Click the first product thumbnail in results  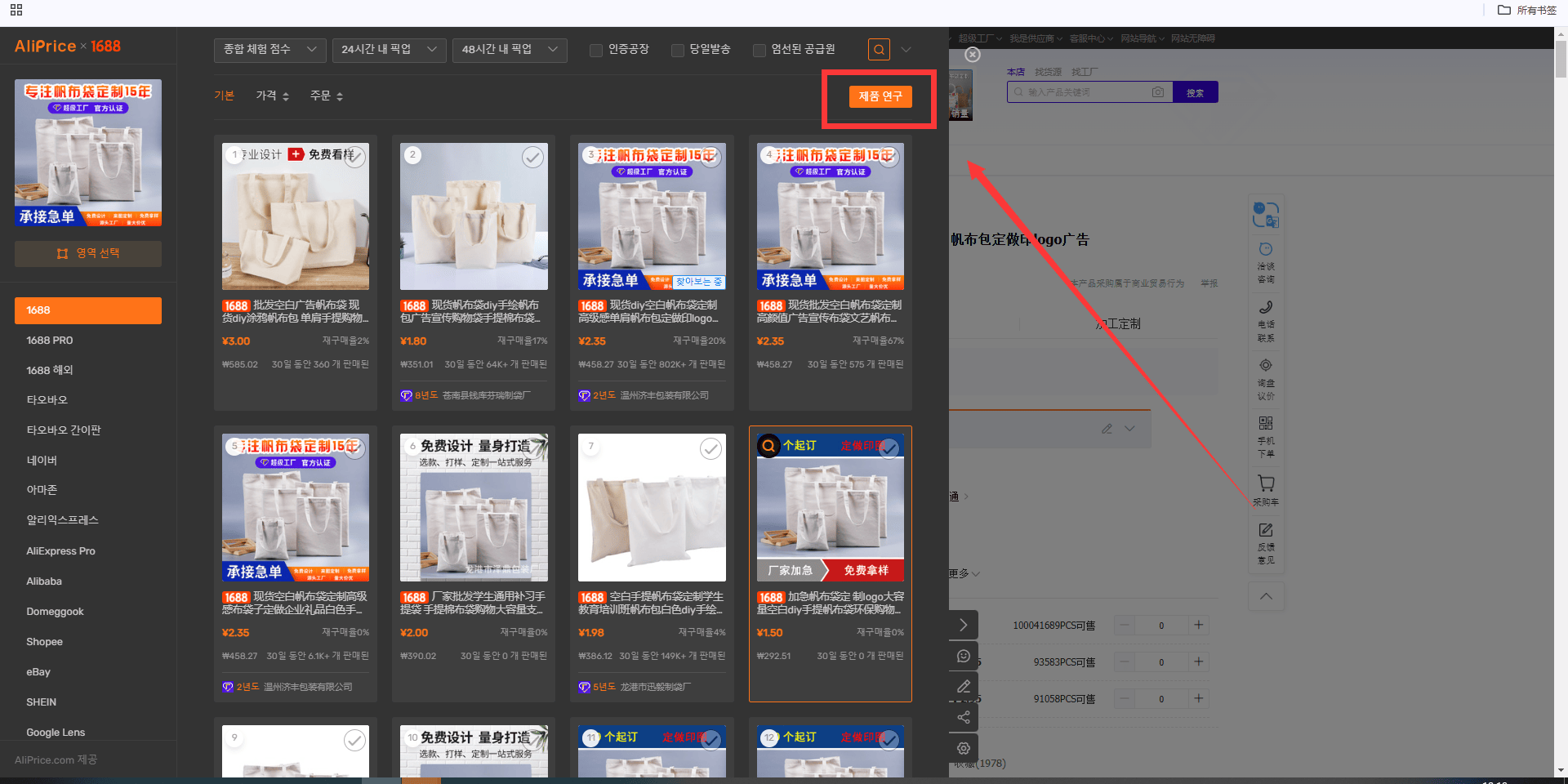[296, 216]
